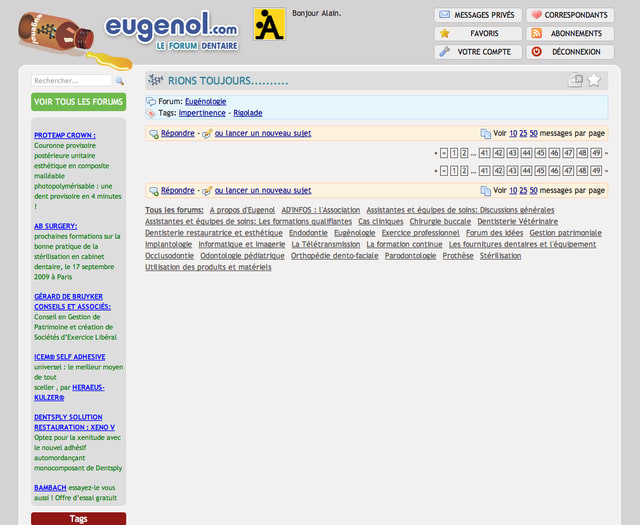This screenshot has width=640, height=525.
Task: Show 25 messages per page at top
Action: (523, 133)
